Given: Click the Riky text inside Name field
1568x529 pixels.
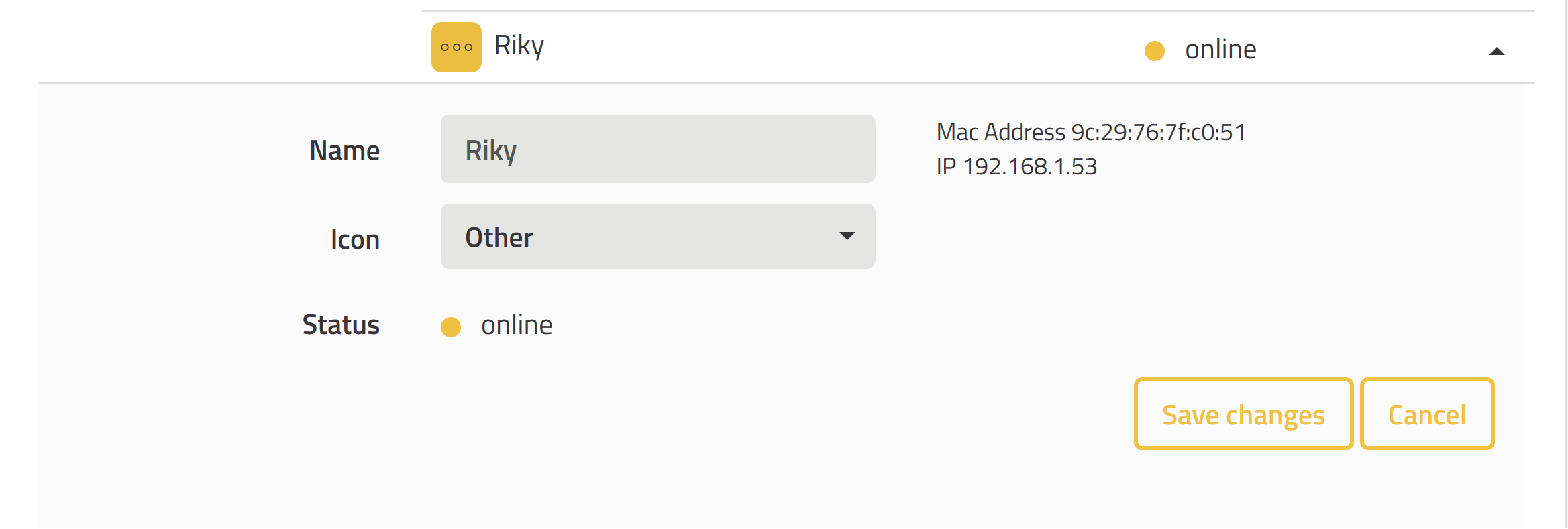Looking at the screenshot, I should 490,151.
